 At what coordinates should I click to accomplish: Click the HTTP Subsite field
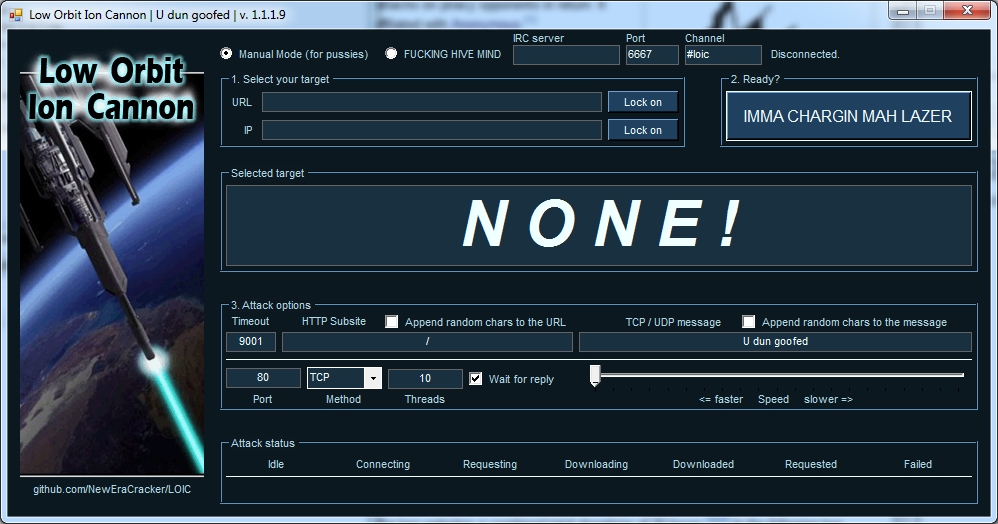[x=427, y=341]
